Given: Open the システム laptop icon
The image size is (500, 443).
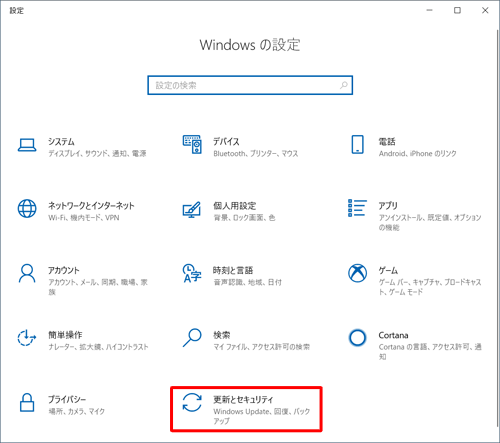Looking at the screenshot, I should [27, 145].
